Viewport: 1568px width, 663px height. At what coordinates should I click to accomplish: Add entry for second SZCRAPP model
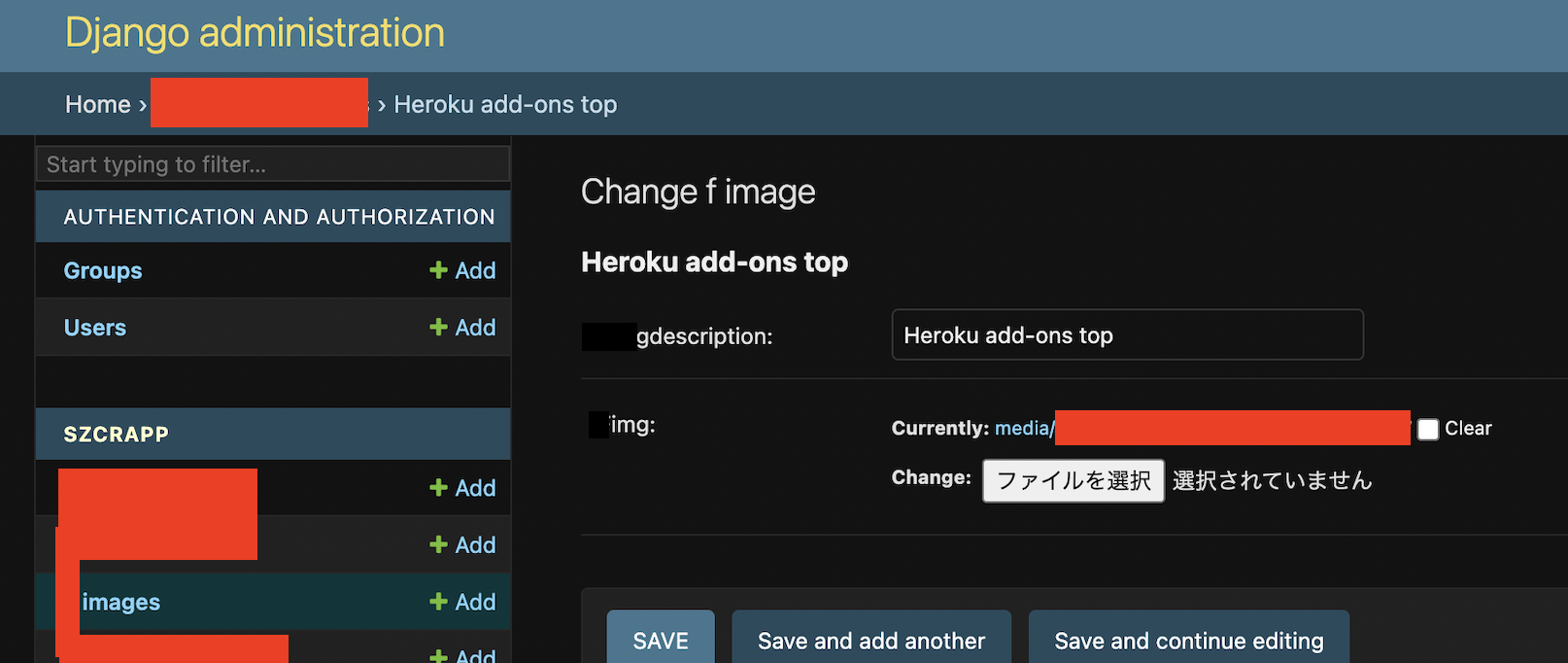click(x=462, y=545)
